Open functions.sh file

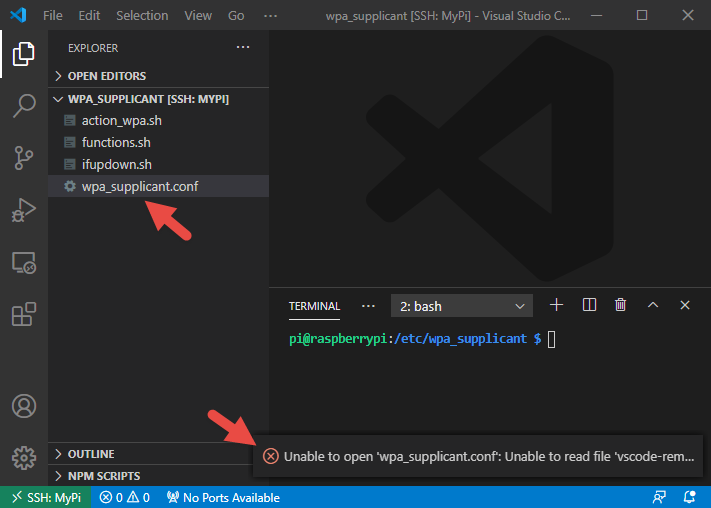[x=158, y=142]
